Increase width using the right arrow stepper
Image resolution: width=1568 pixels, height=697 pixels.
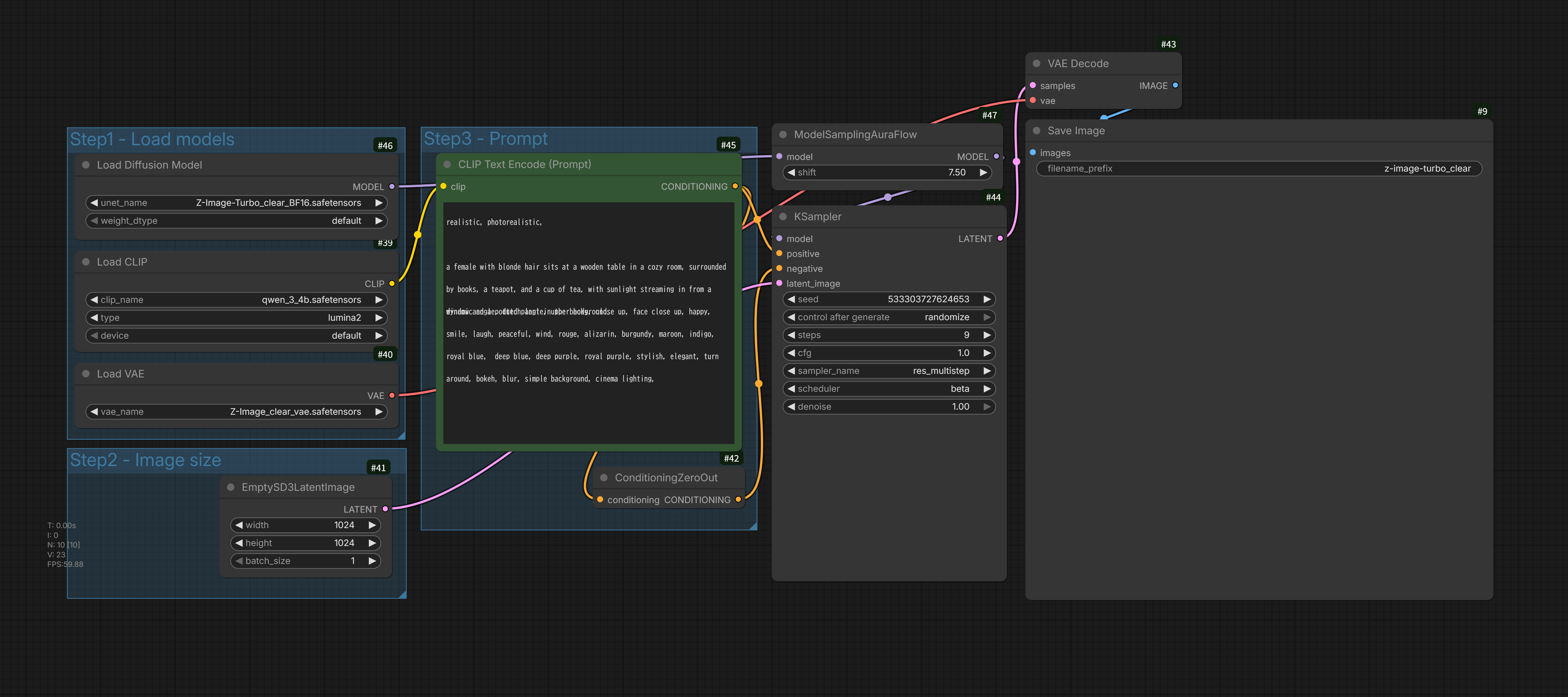coord(372,525)
